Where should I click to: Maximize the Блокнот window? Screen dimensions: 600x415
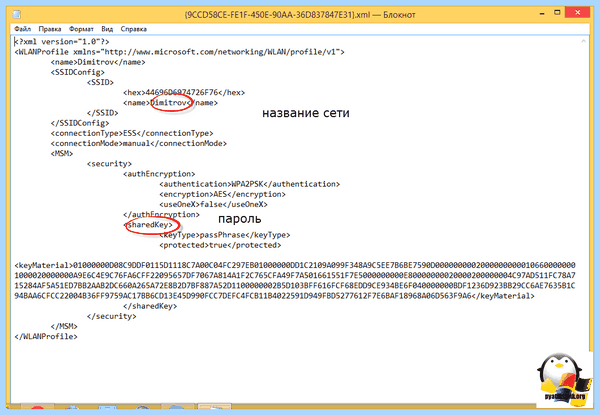point(557,13)
